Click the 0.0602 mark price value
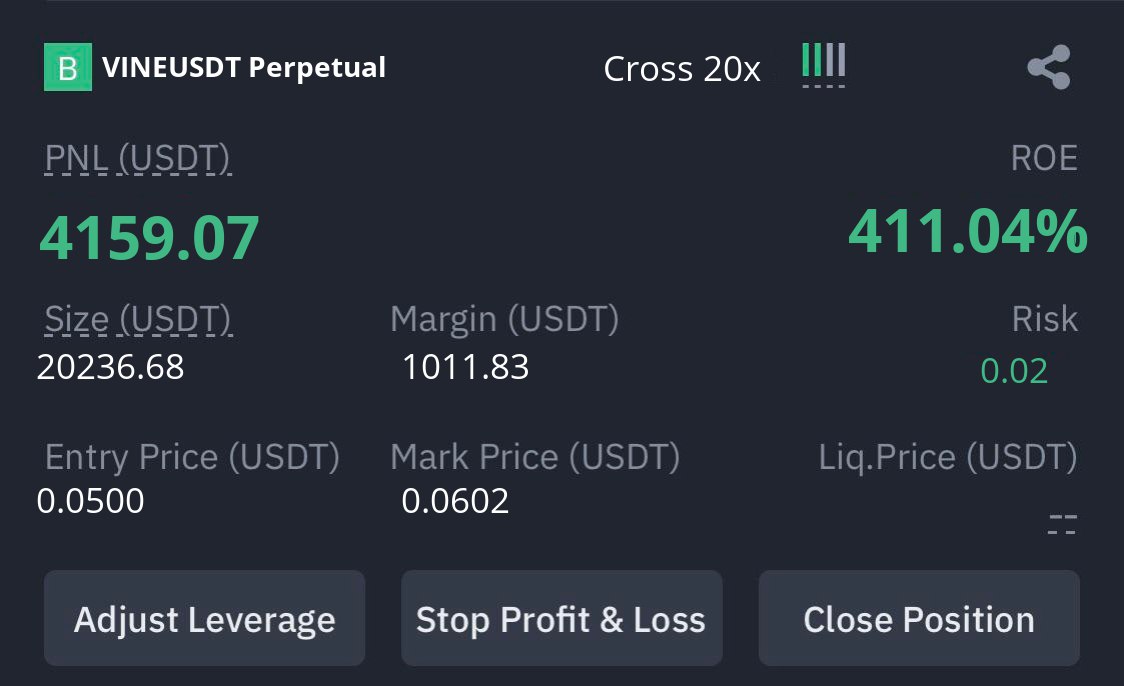Image resolution: width=1124 pixels, height=686 pixels. tap(455, 500)
